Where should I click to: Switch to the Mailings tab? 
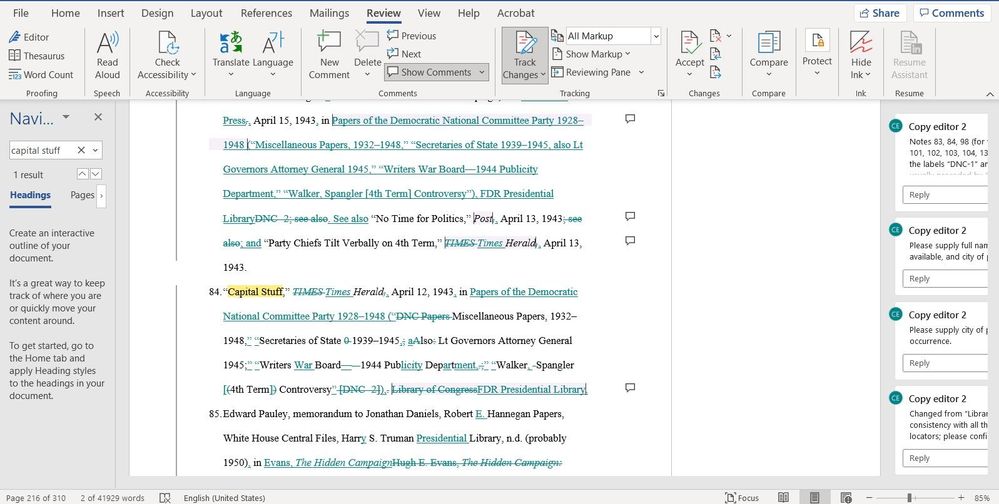pyautogui.click(x=329, y=13)
